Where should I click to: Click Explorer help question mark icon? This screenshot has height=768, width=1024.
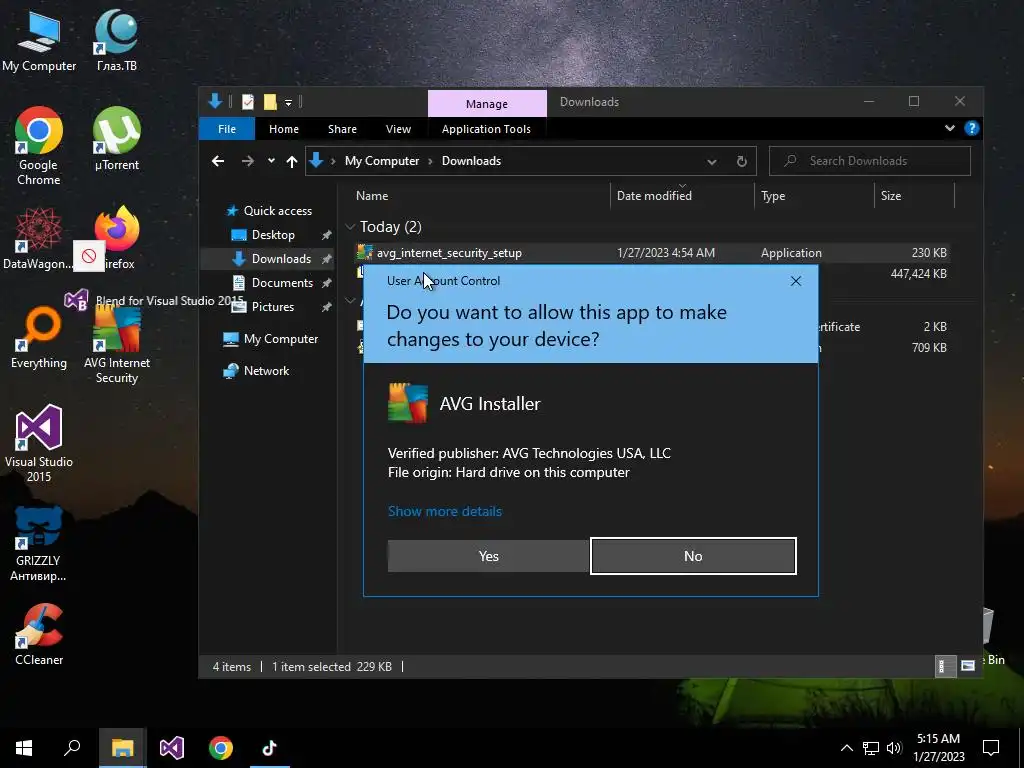[972, 128]
